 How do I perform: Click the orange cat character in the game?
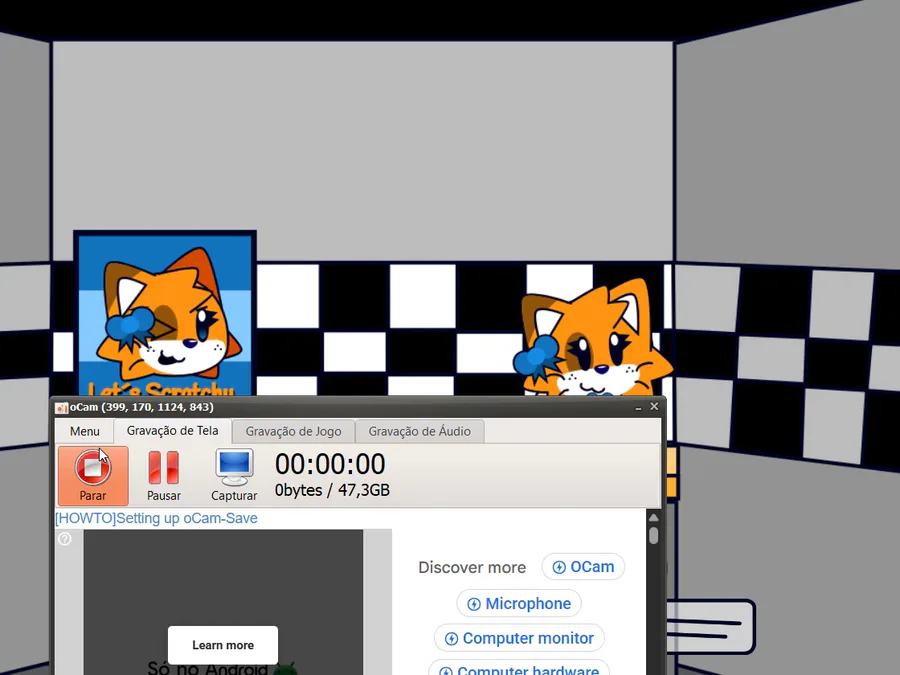(x=591, y=338)
